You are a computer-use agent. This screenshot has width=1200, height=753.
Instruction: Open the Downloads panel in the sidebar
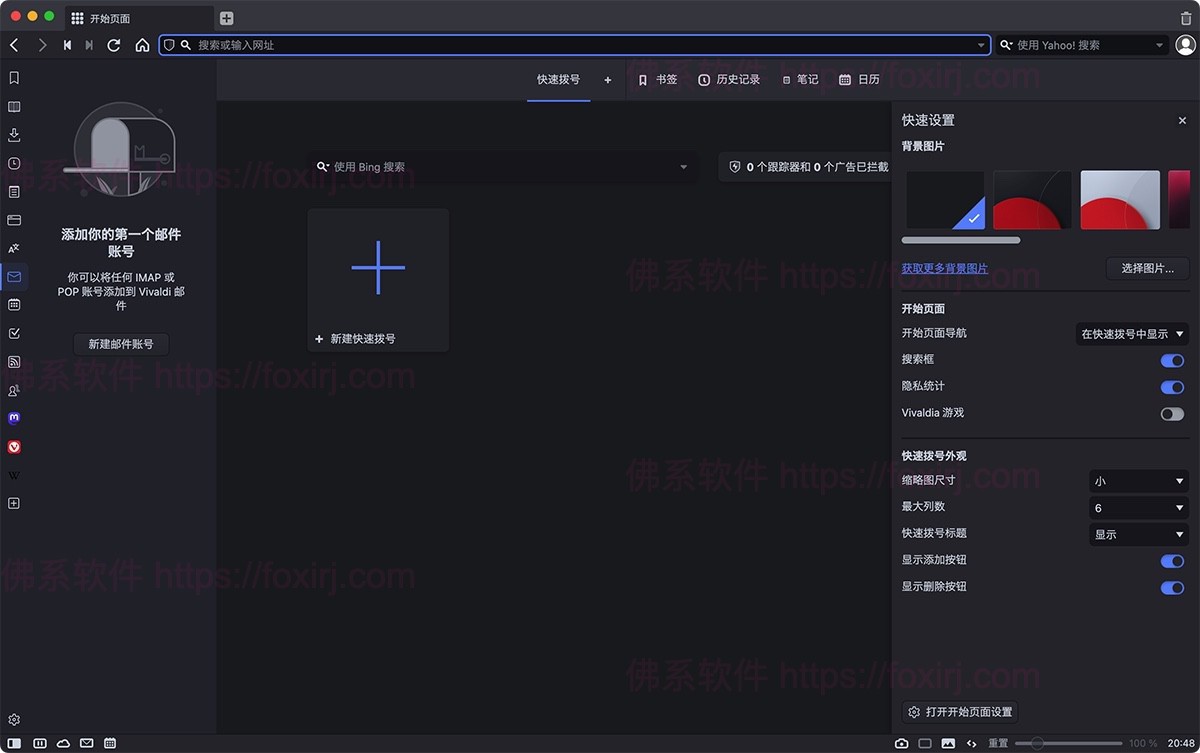(14, 135)
